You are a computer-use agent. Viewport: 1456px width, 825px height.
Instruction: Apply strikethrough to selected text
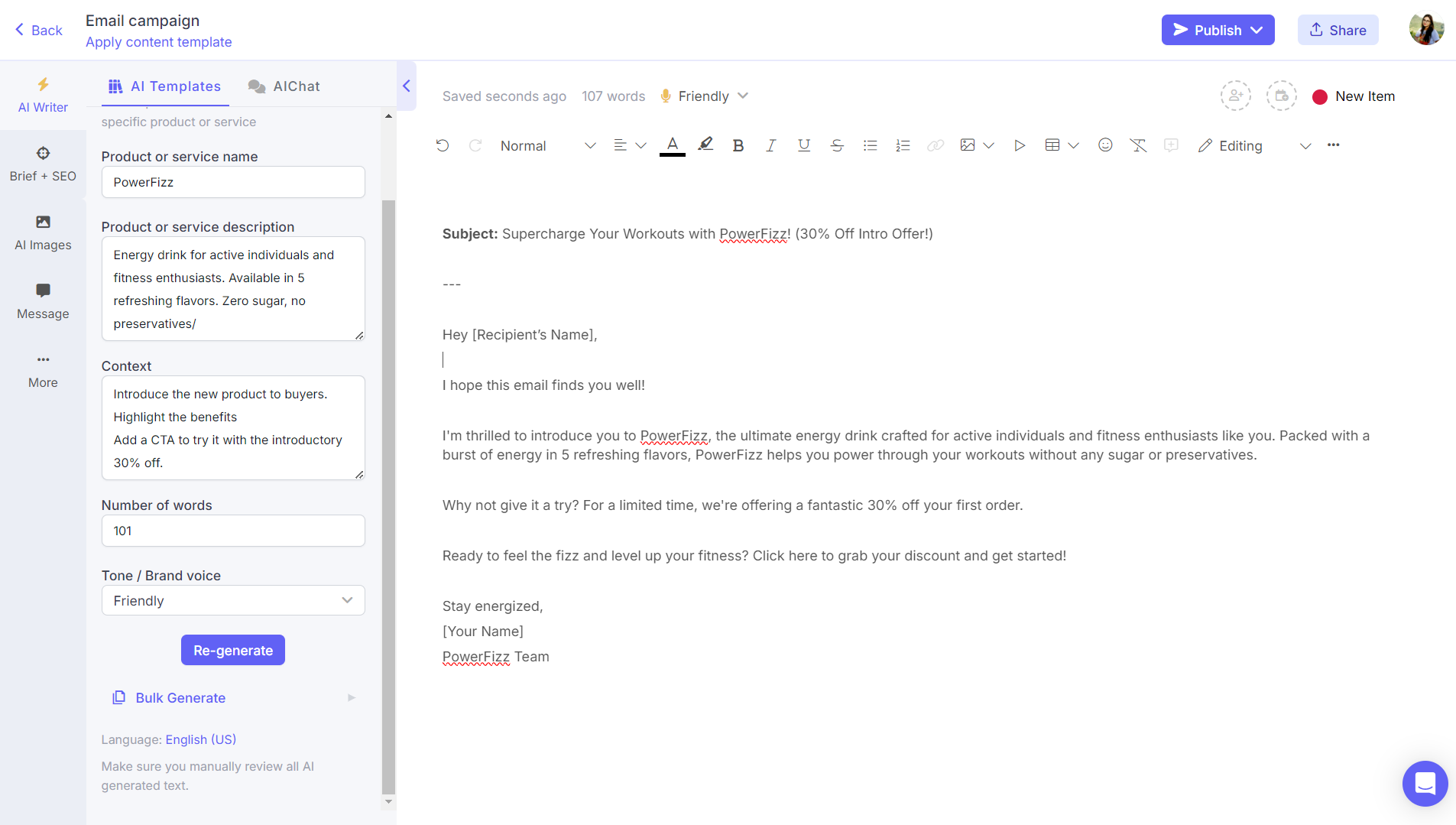[x=837, y=145]
